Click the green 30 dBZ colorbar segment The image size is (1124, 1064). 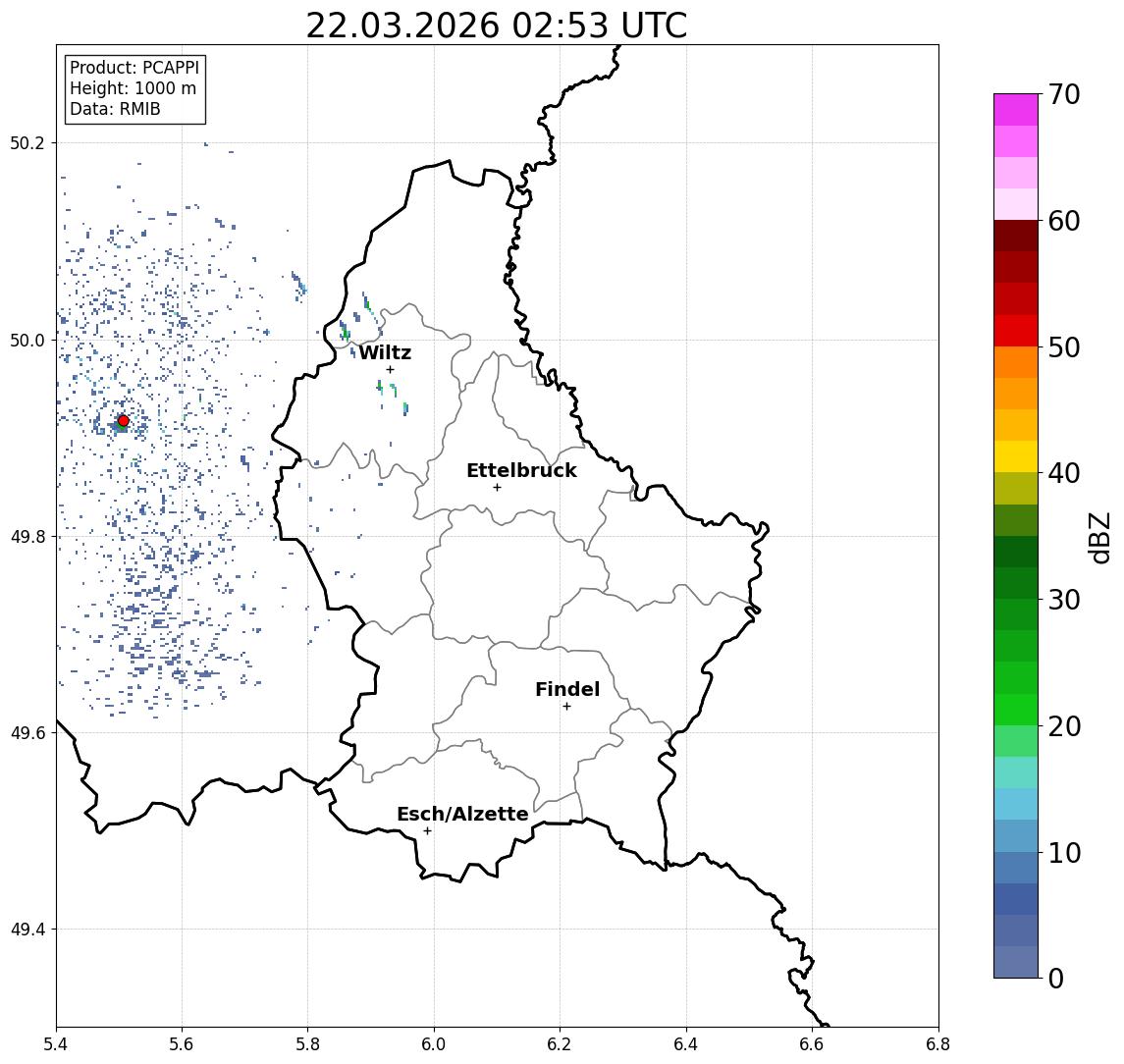tap(1016, 614)
